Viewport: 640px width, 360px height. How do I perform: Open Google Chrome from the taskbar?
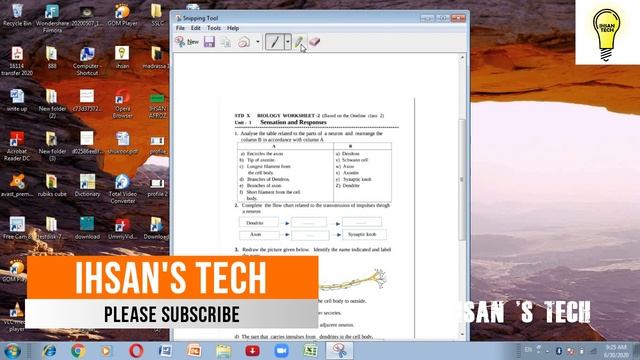click(x=78, y=351)
